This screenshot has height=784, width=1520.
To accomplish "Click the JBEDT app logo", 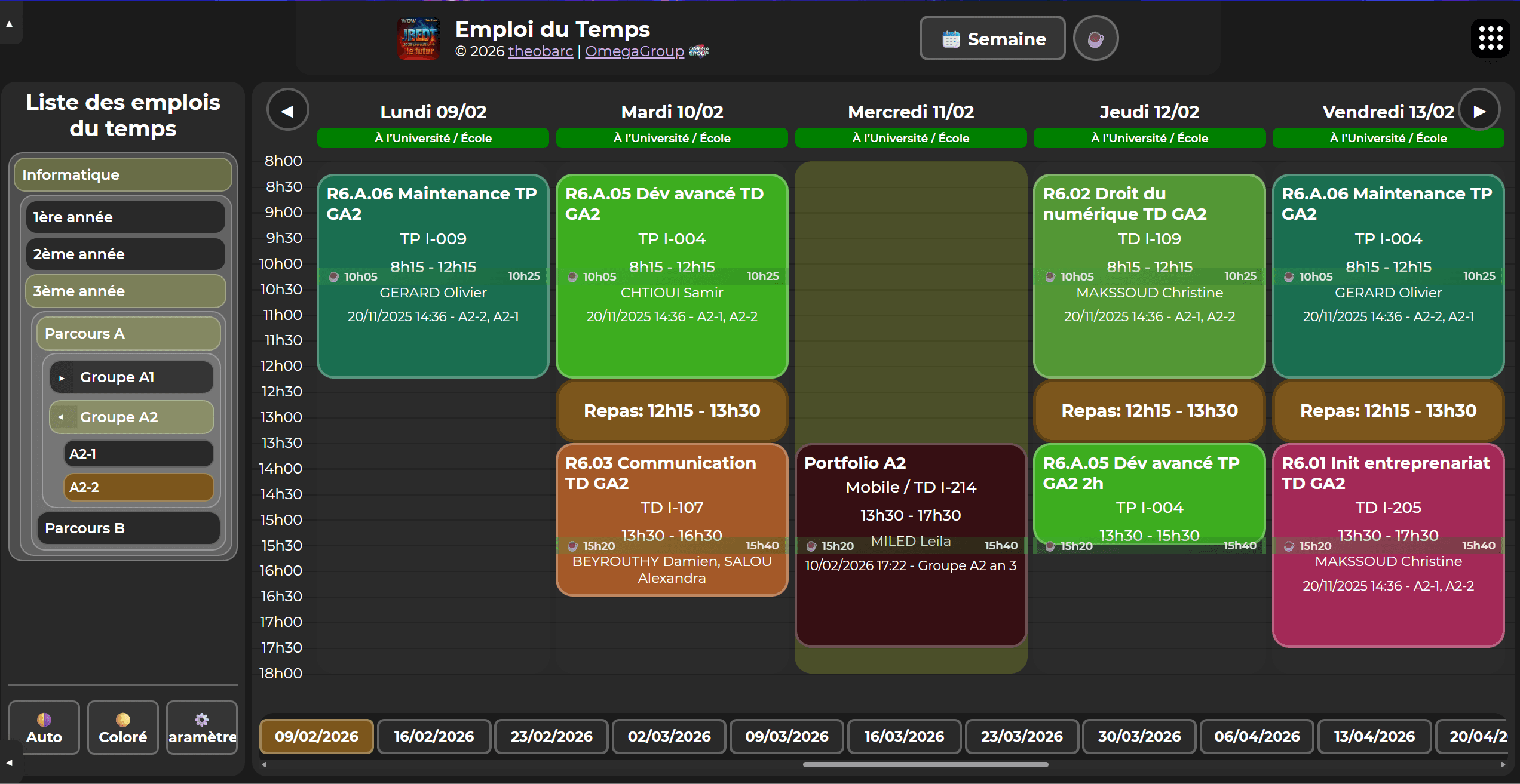I will click(419, 39).
